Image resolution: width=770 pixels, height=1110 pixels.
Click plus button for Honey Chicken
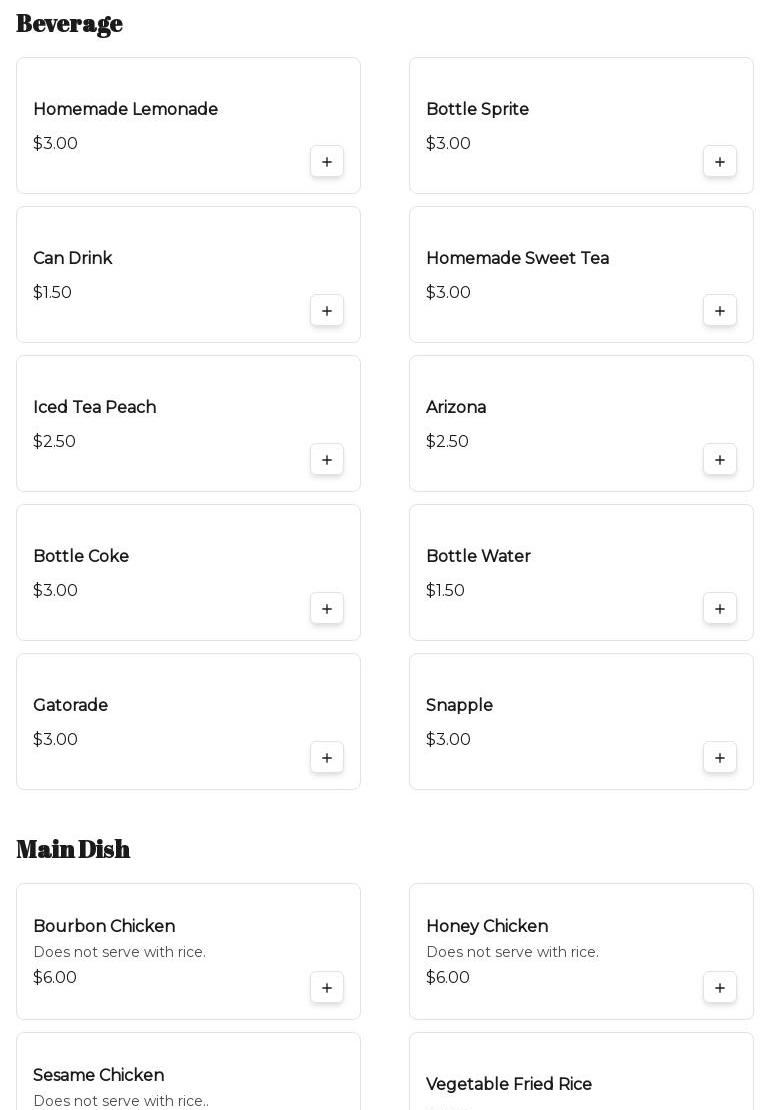720,988
